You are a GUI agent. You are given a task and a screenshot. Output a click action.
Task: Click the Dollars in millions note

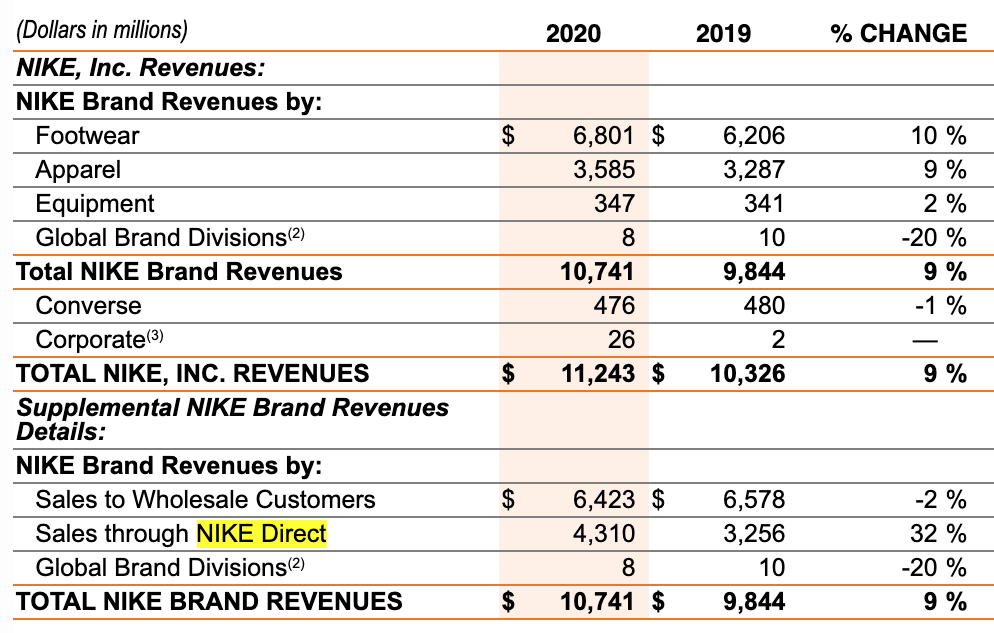click(x=101, y=31)
